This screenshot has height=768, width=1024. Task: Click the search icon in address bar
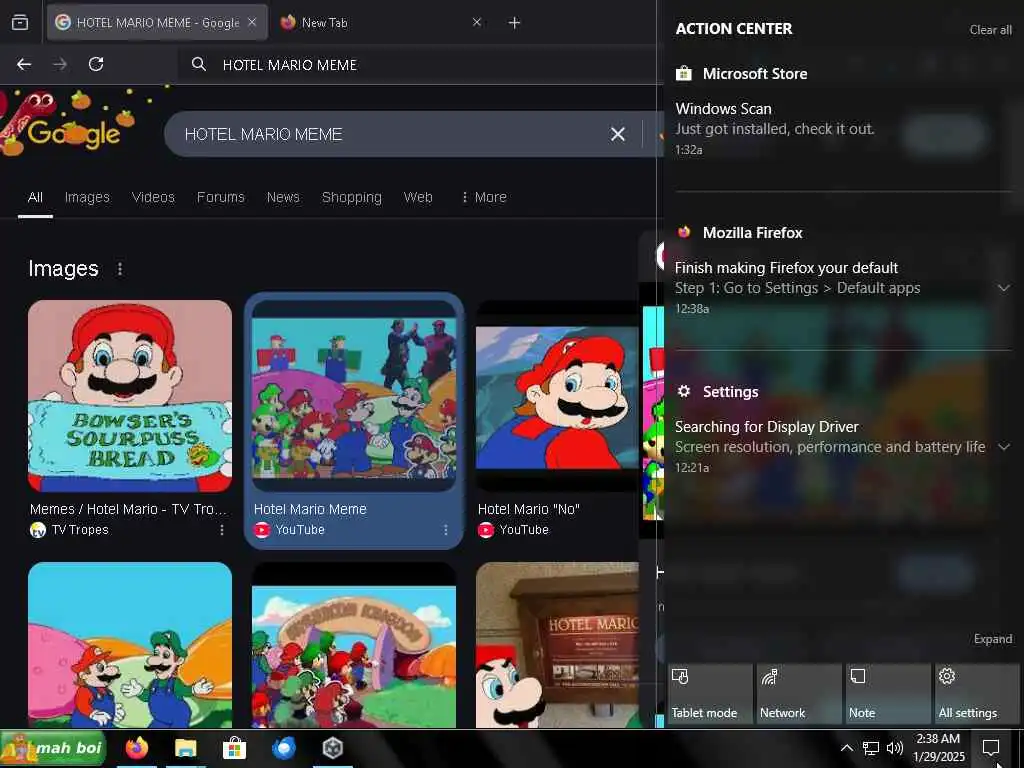[x=199, y=64]
